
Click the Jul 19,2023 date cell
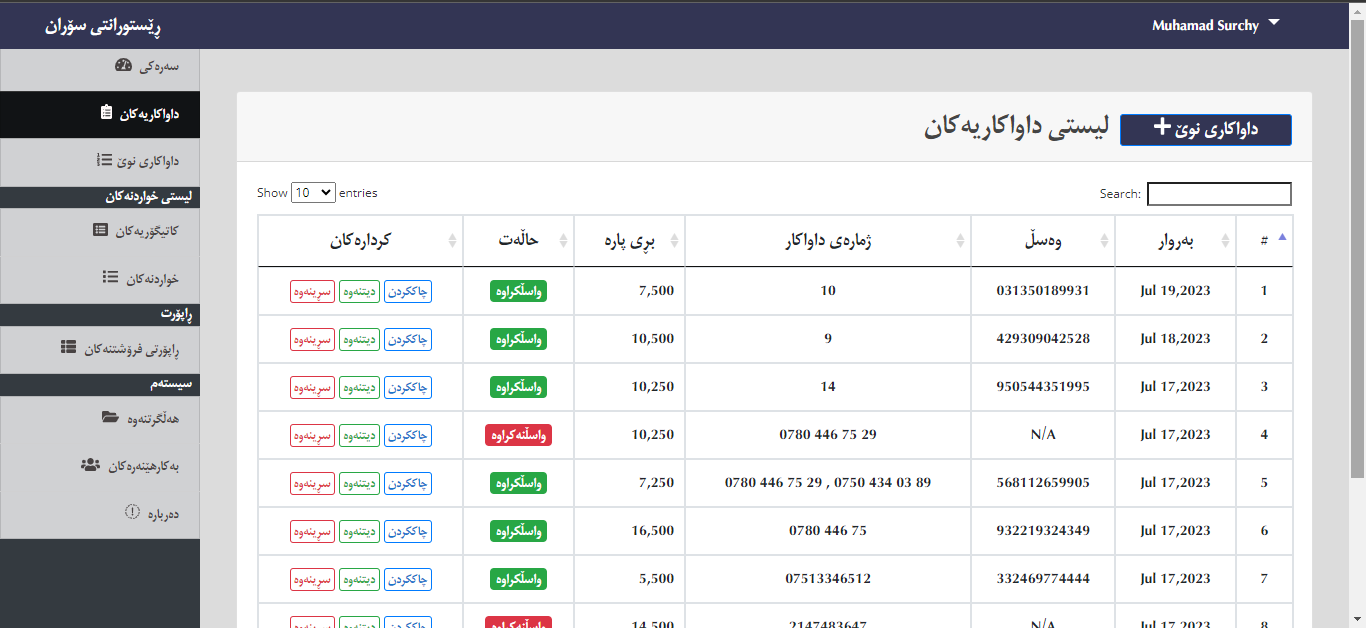tap(1175, 291)
